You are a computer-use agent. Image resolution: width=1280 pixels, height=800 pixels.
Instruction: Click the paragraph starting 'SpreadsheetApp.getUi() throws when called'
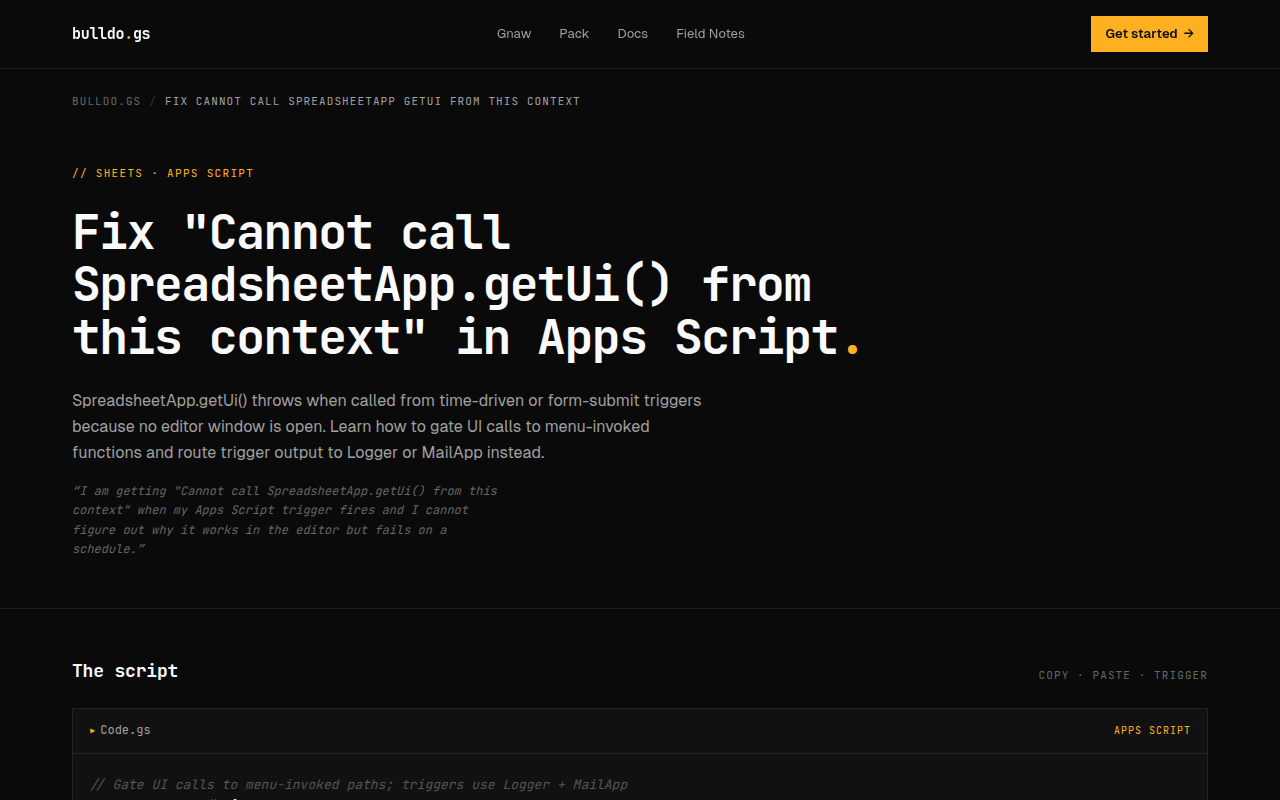387,426
